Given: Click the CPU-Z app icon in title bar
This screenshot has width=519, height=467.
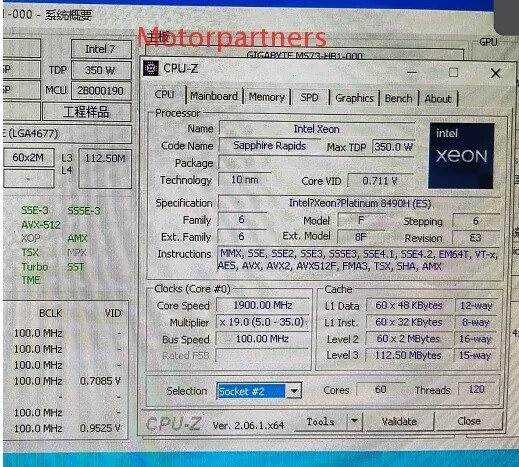Looking at the screenshot, I should pyautogui.click(x=151, y=68).
